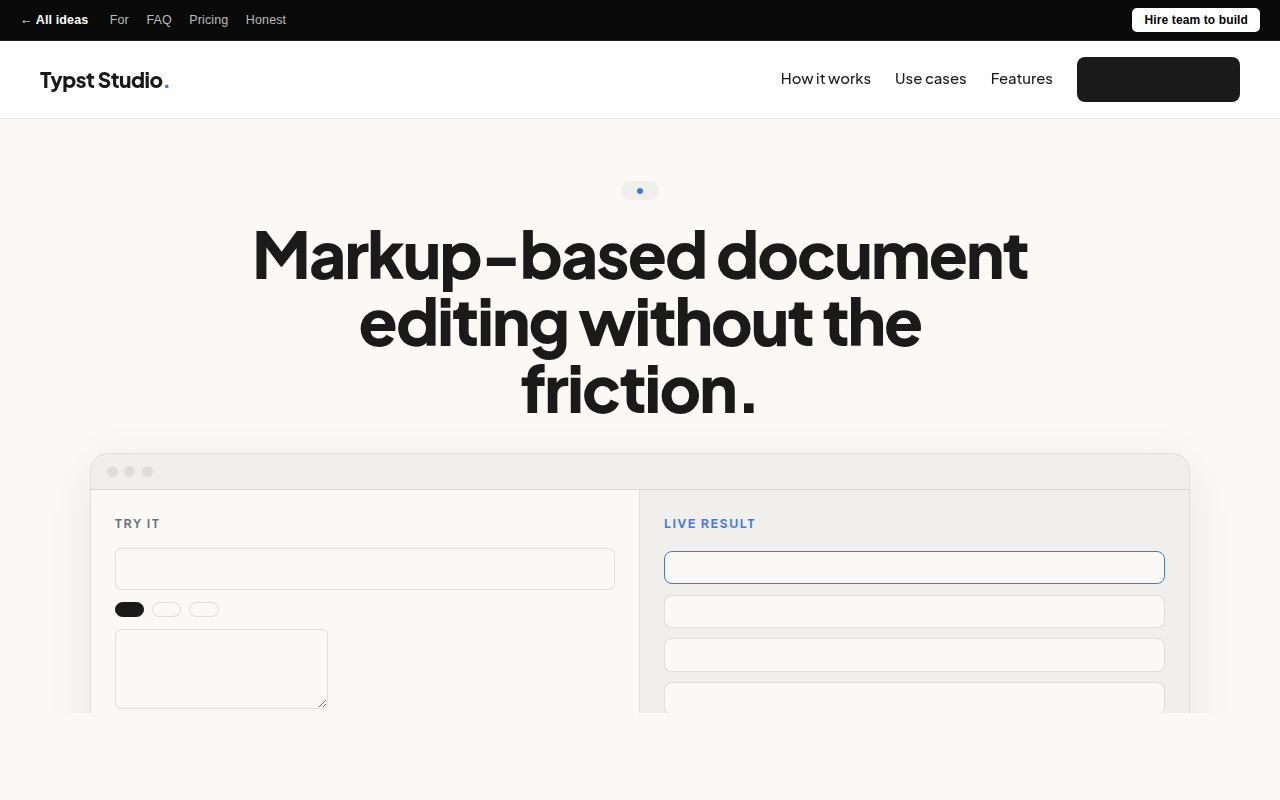Select the third box under LIVE RESULT
Screen dimensions: 1280x800
point(914,655)
